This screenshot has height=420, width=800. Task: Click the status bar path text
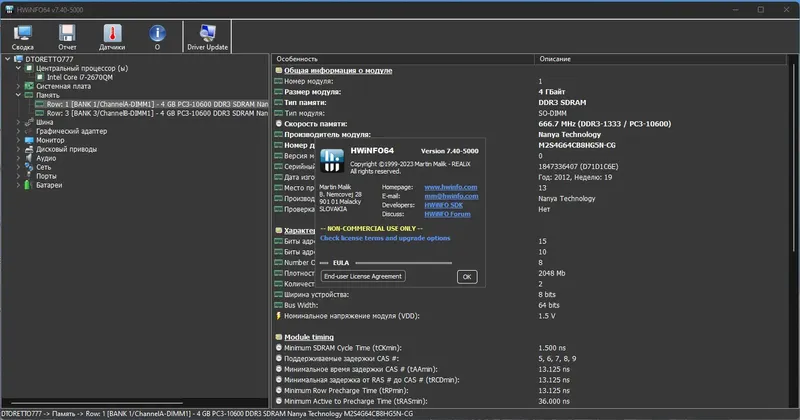207,414
